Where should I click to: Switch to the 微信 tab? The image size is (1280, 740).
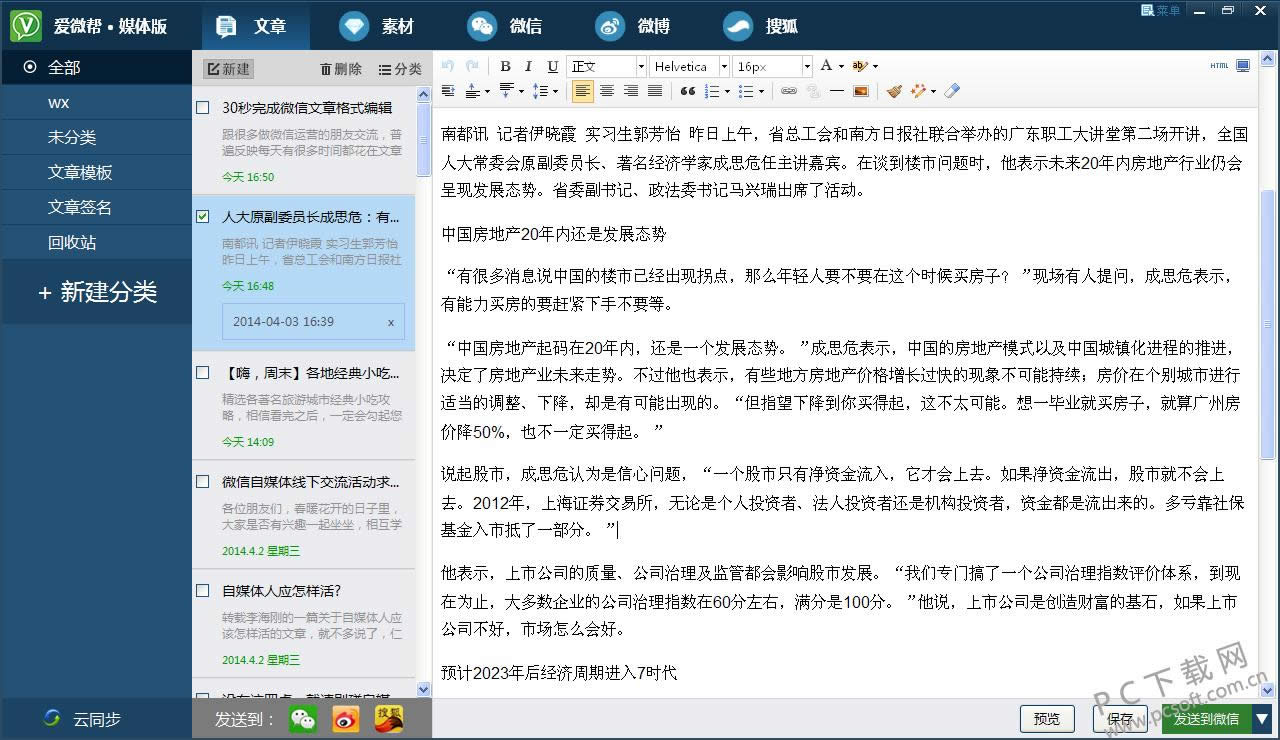(507, 26)
